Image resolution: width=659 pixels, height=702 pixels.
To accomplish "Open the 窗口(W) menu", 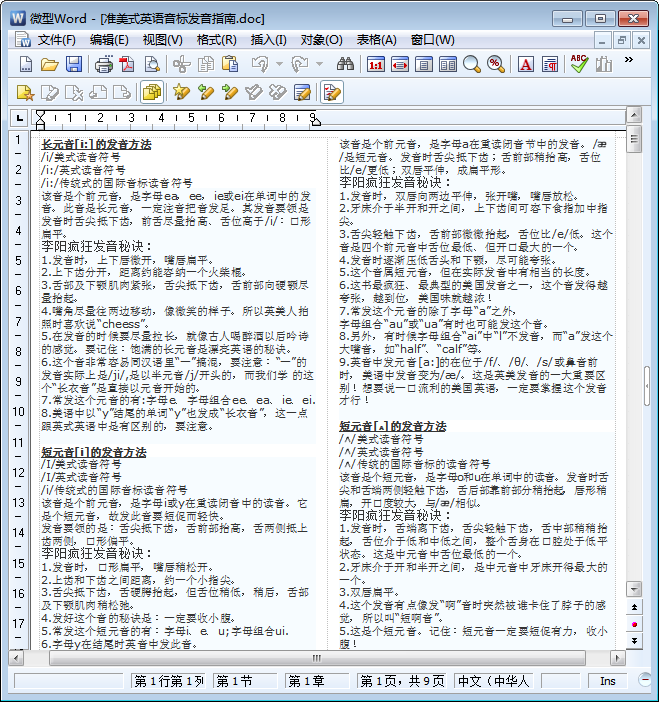I will click(x=432, y=40).
